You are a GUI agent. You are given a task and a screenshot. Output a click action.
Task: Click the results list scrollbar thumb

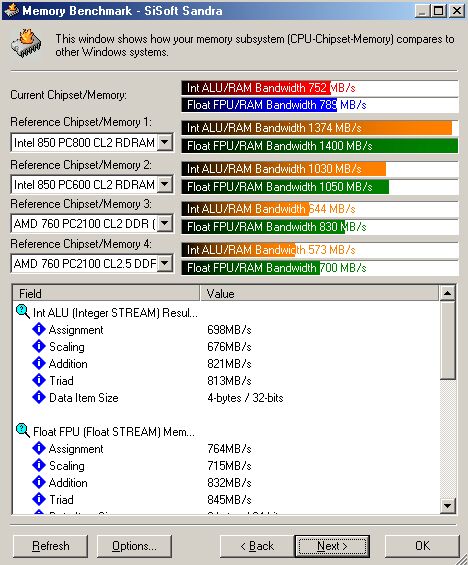[x=447, y=340]
